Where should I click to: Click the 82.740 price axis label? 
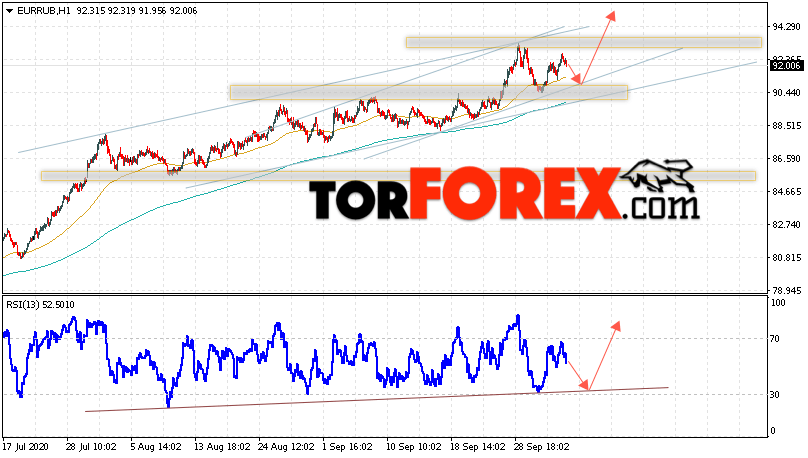pos(786,225)
